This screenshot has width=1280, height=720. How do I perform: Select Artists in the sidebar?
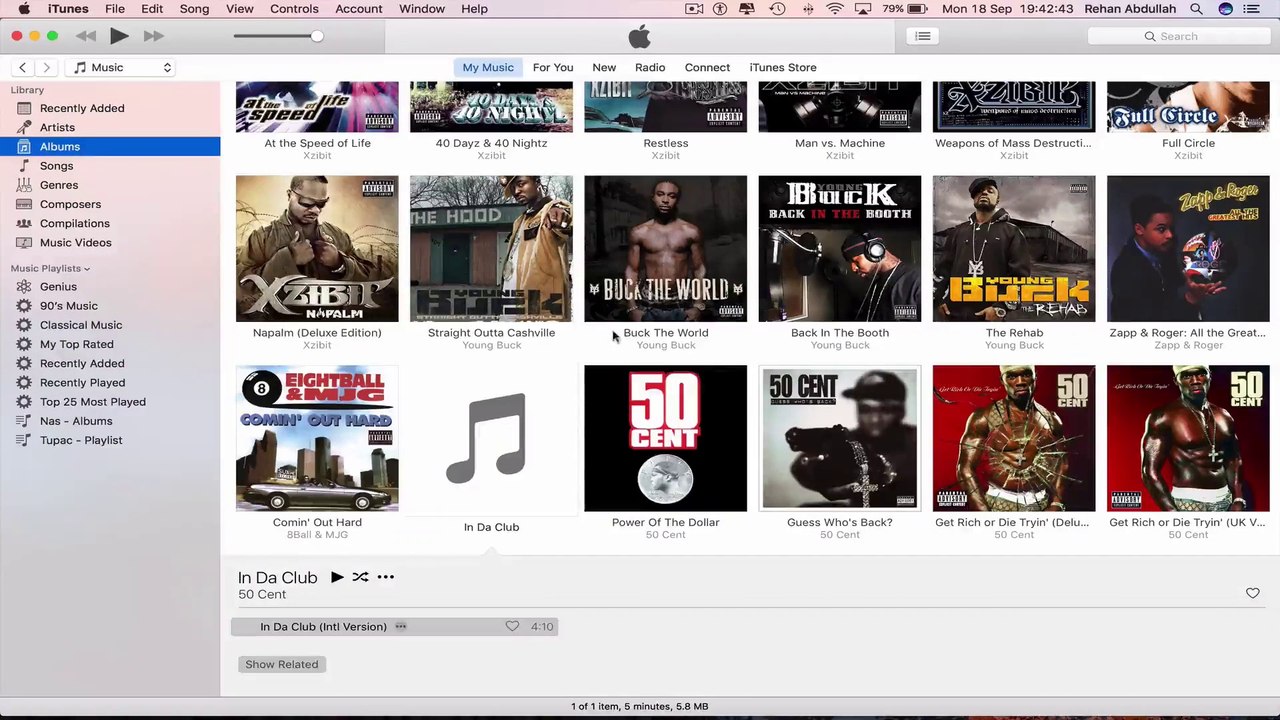[110, 127]
